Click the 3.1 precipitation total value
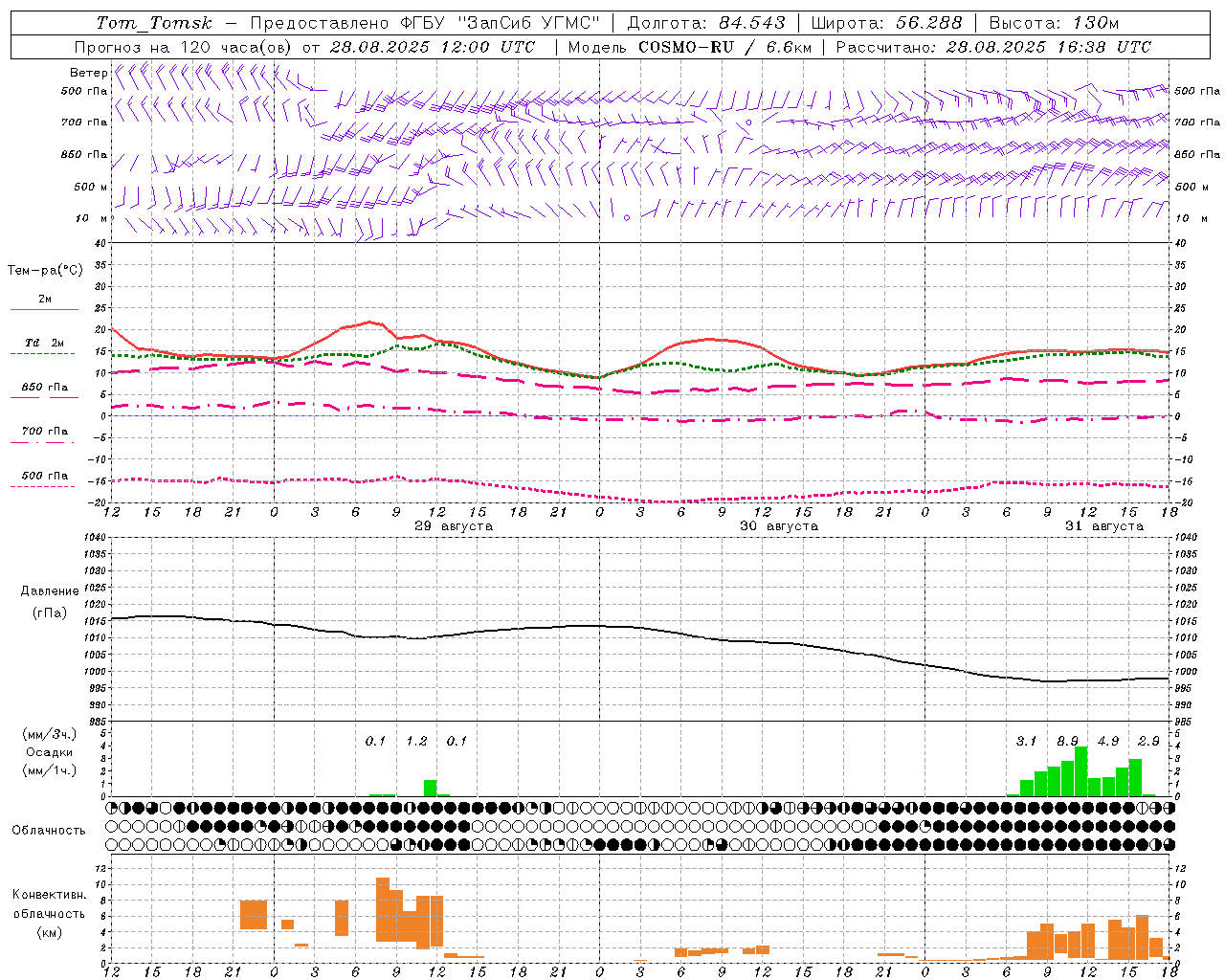This screenshot has width=1225, height=980. (x=1026, y=741)
